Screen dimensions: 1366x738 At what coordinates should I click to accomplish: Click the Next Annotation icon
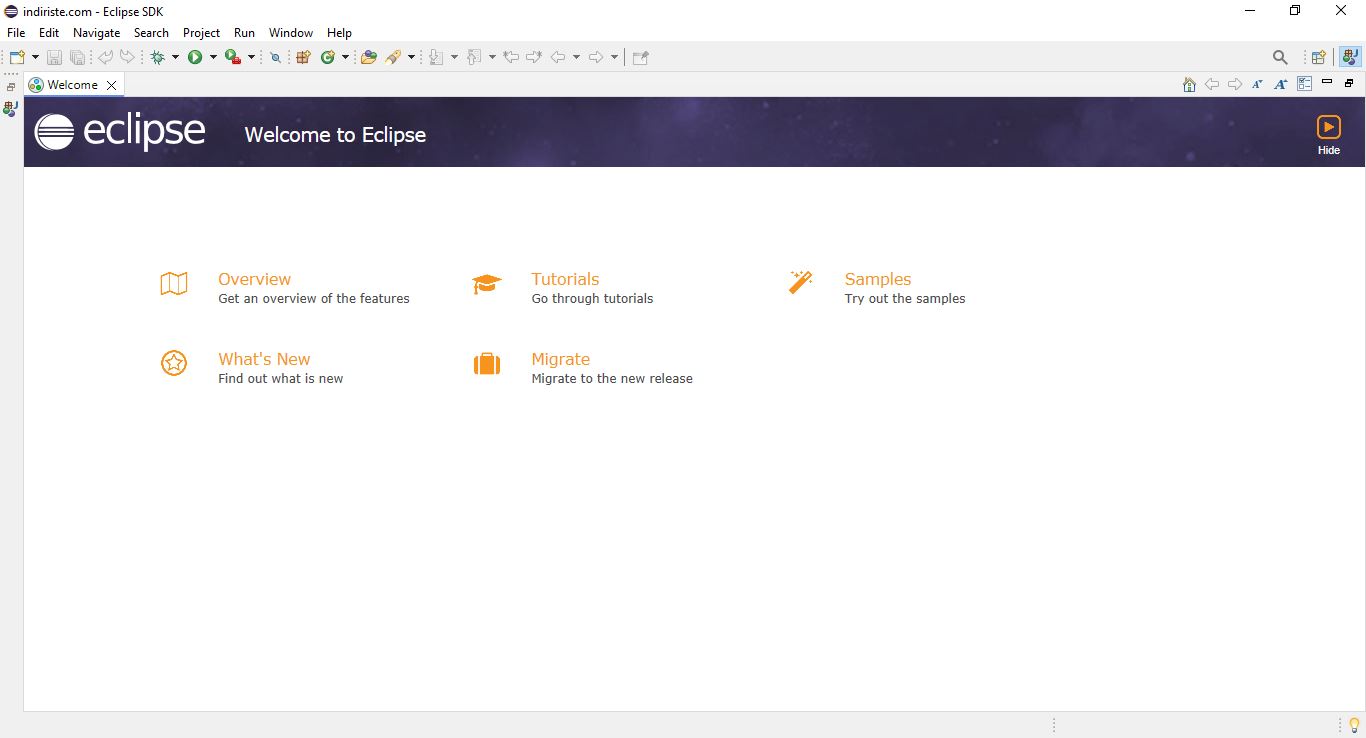[436, 58]
